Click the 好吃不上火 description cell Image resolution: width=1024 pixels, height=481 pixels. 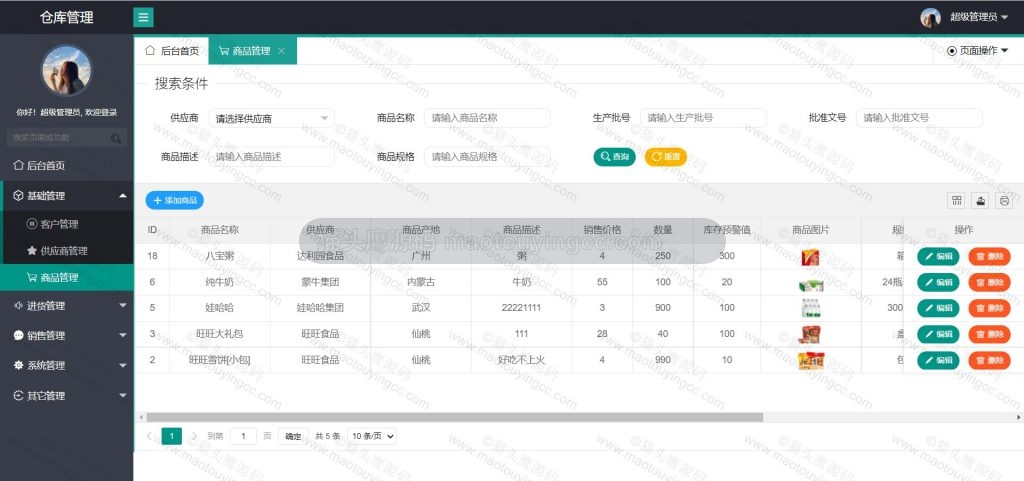521,360
